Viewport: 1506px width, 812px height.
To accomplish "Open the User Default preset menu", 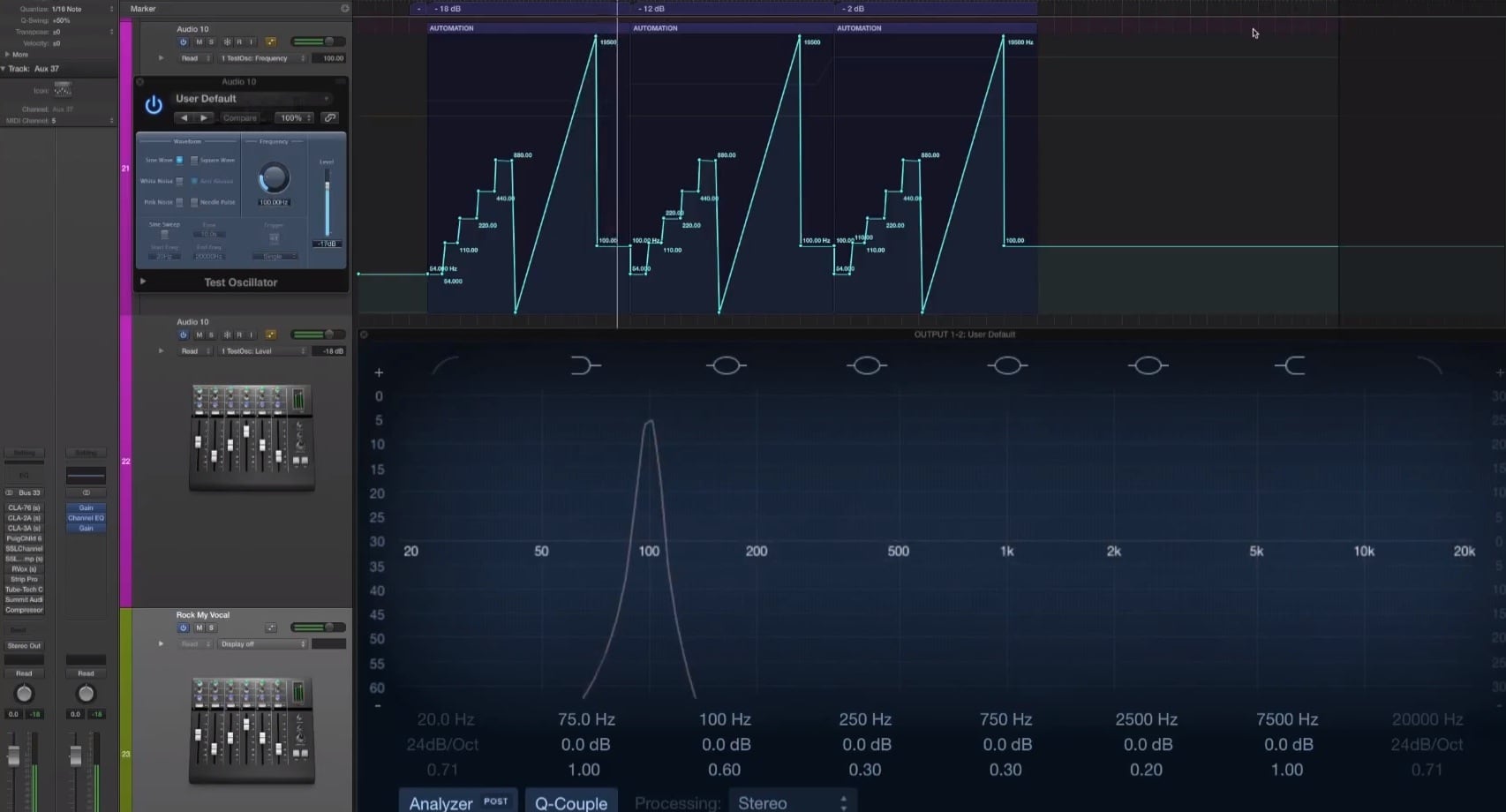I will point(252,99).
